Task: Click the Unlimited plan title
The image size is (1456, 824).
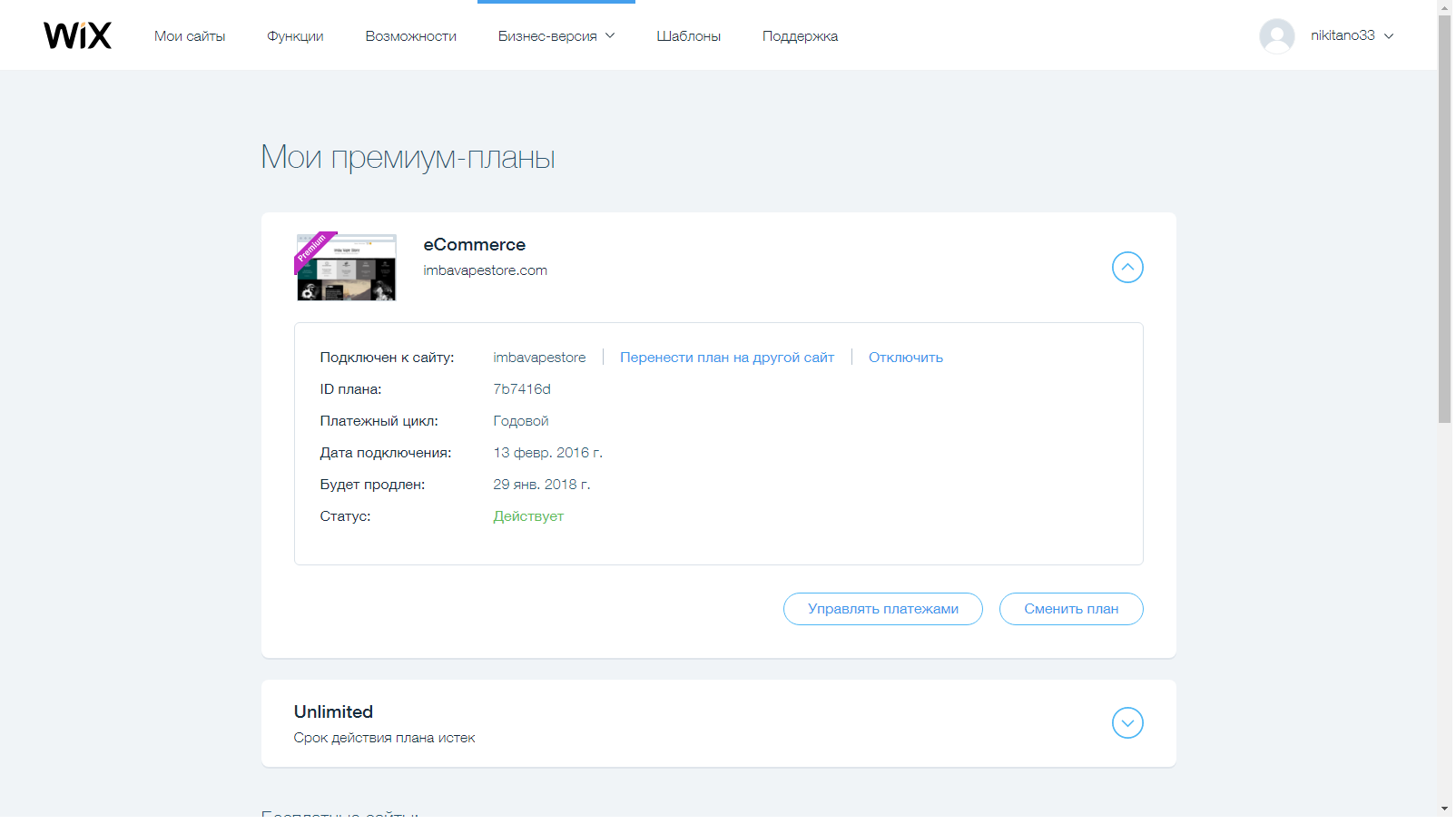Action: (x=333, y=712)
